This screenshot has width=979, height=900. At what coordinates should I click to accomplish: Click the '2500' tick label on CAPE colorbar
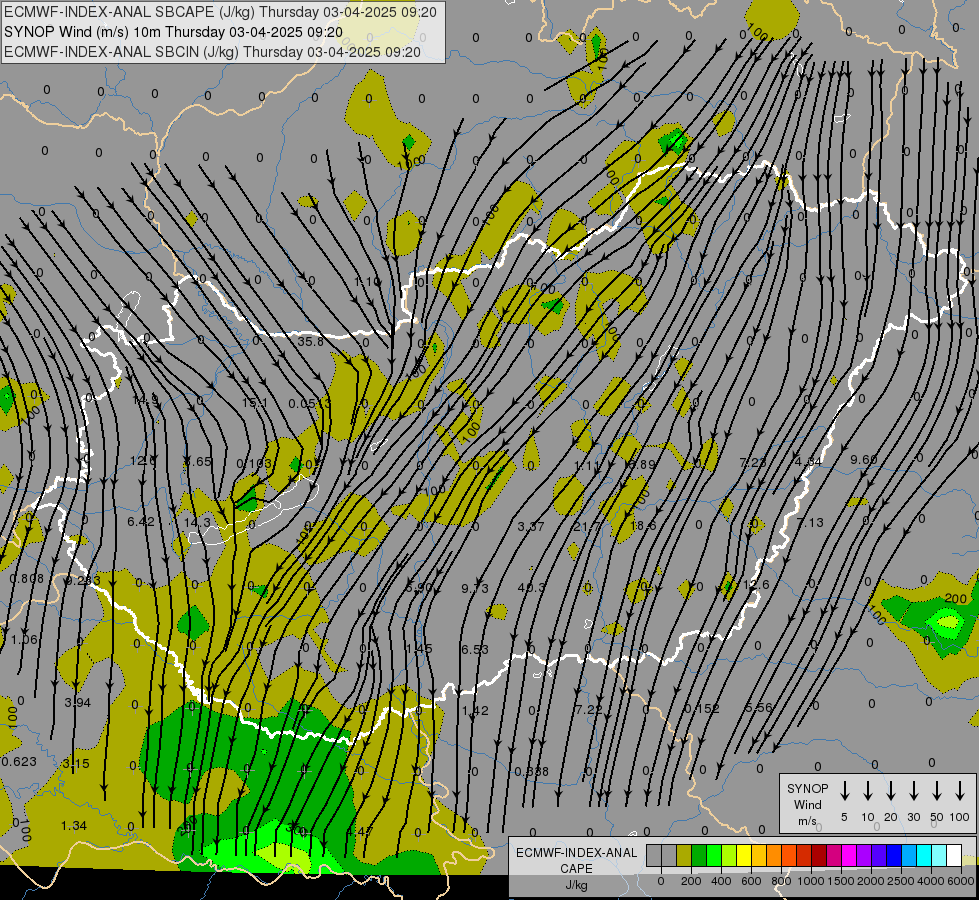pyautogui.click(x=901, y=881)
